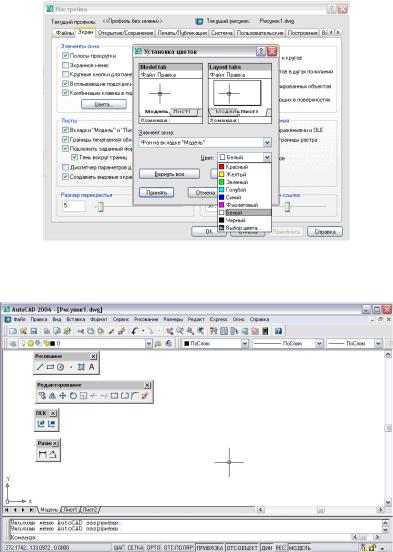This screenshot has height=552, width=393.
Task: Toggle the Границы печатаемой области checkbox
Action: coord(65,139)
